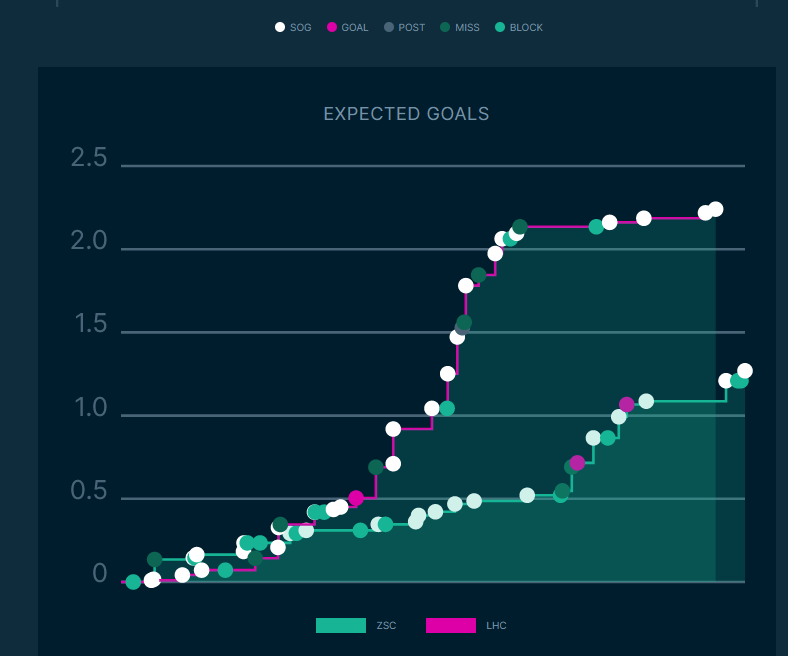Click the teal ZSC color swatch

pyautogui.click(x=341, y=626)
